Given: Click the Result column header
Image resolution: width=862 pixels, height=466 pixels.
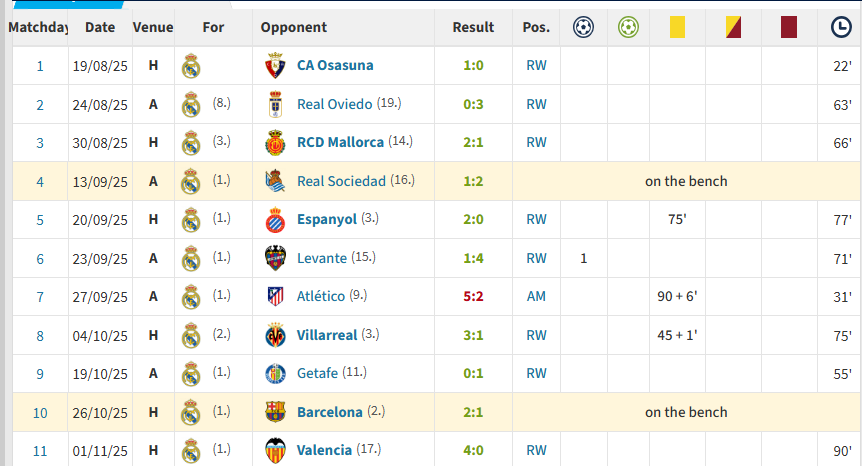Looking at the screenshot, I should click(473, 27).
